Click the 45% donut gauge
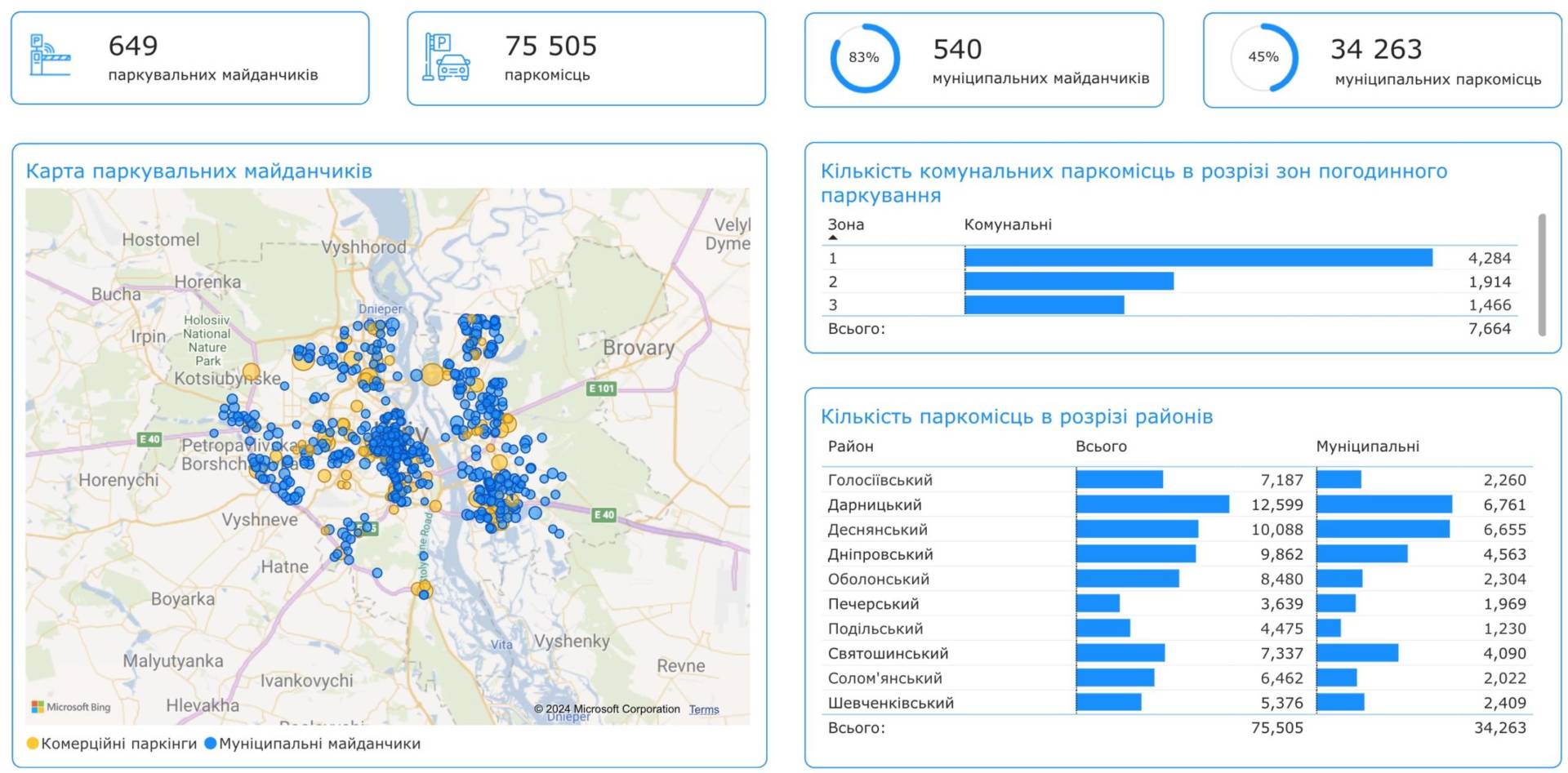Screen dimensions: 1568x773 [1263, 58]
